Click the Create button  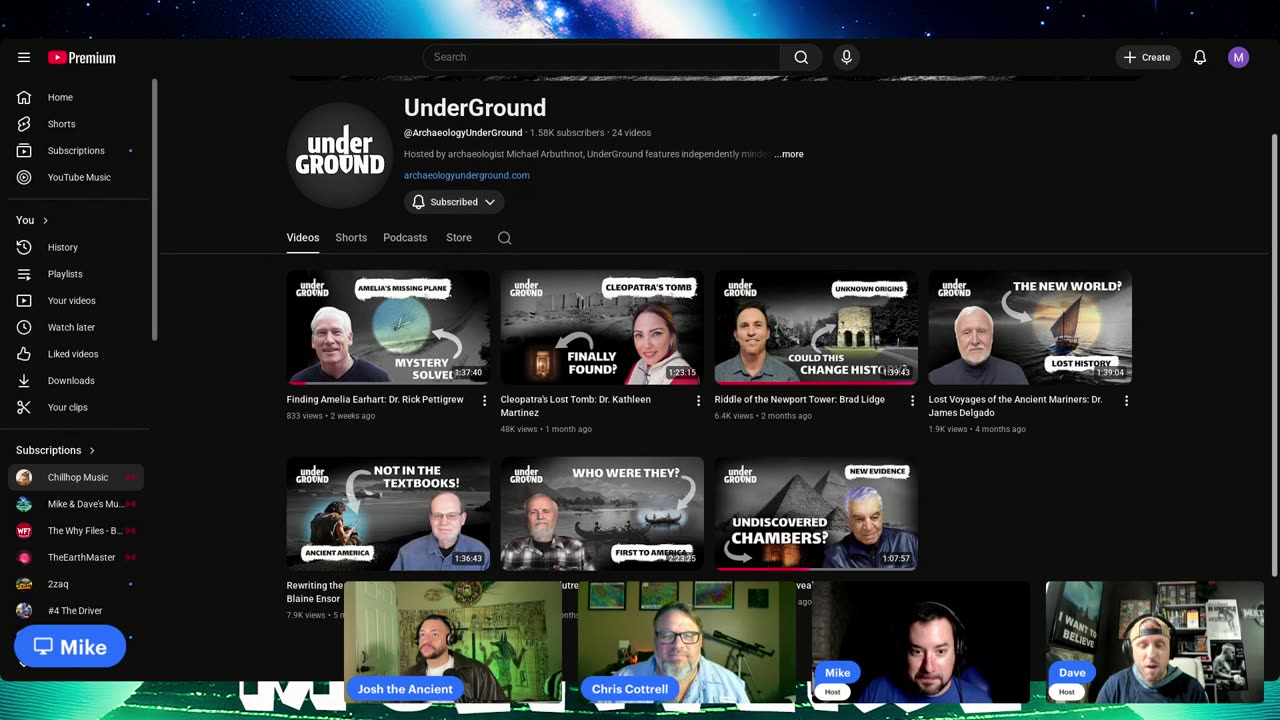coord(1147,57)
